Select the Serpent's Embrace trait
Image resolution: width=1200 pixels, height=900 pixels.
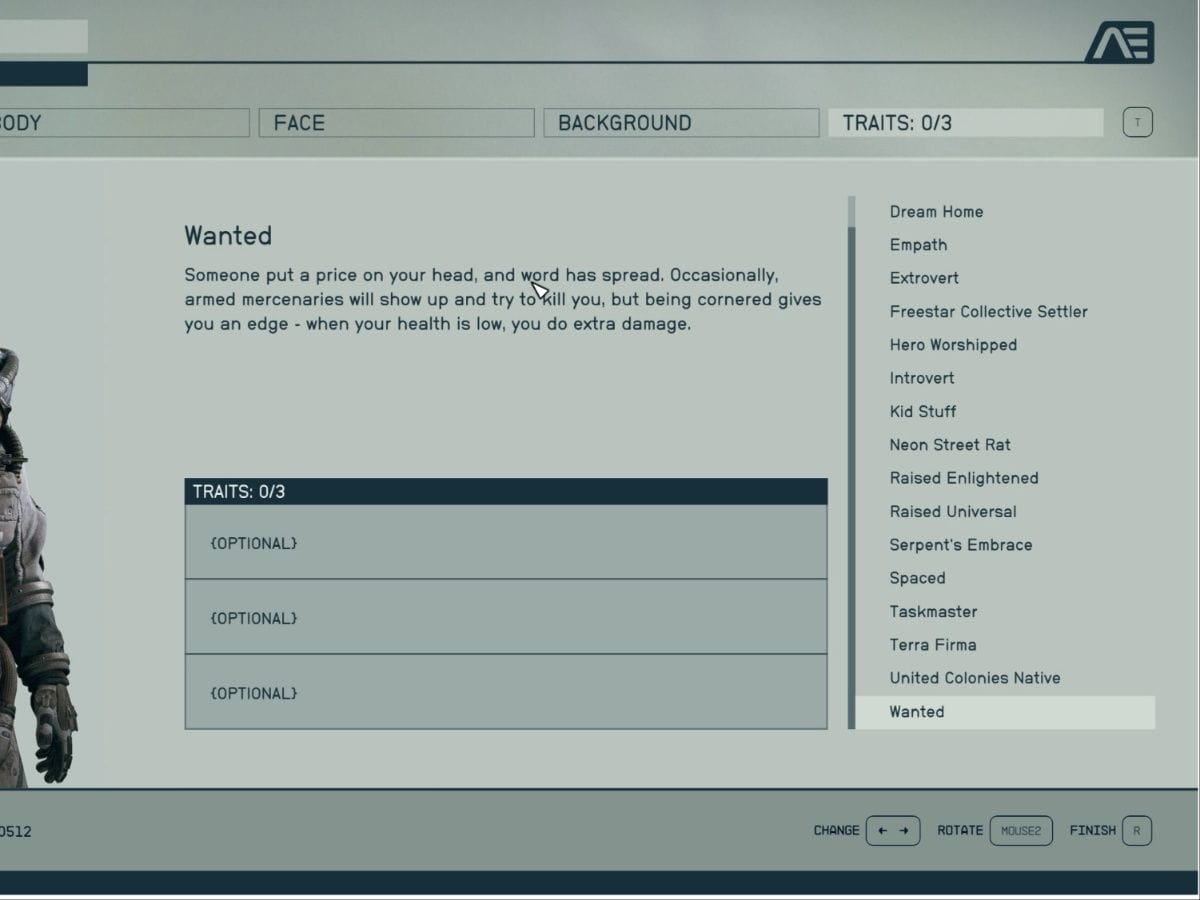[x=960, y=545]
